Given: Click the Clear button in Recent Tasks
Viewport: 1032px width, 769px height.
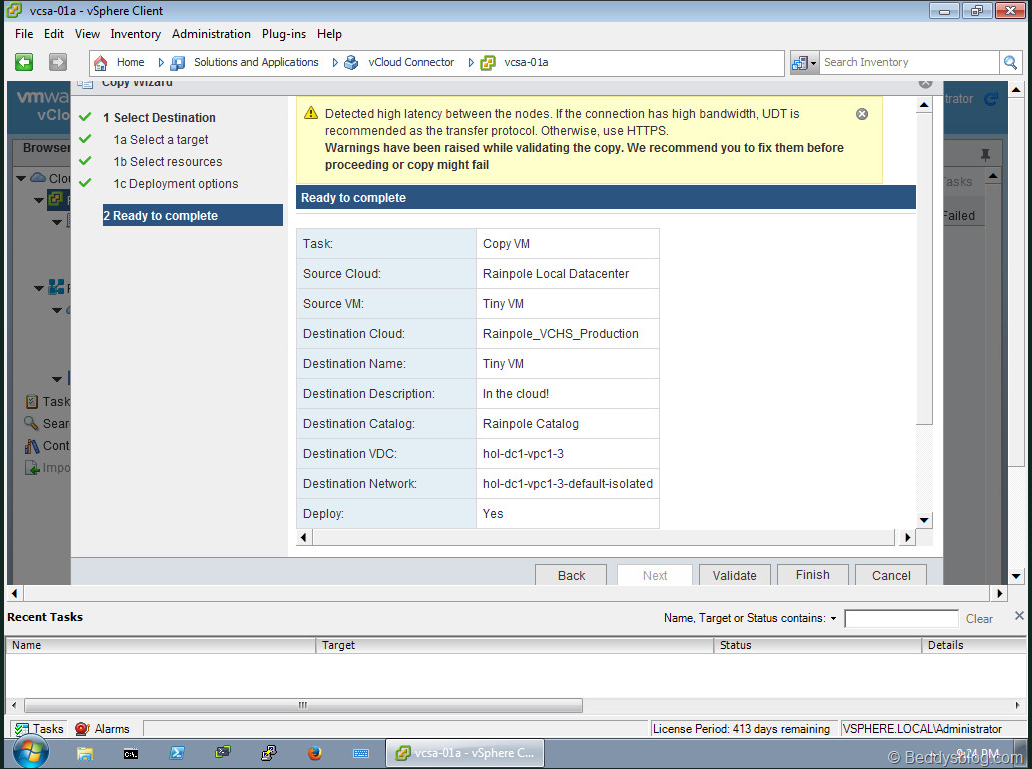Looking at the screenshot, I should (x=979, y=619).
